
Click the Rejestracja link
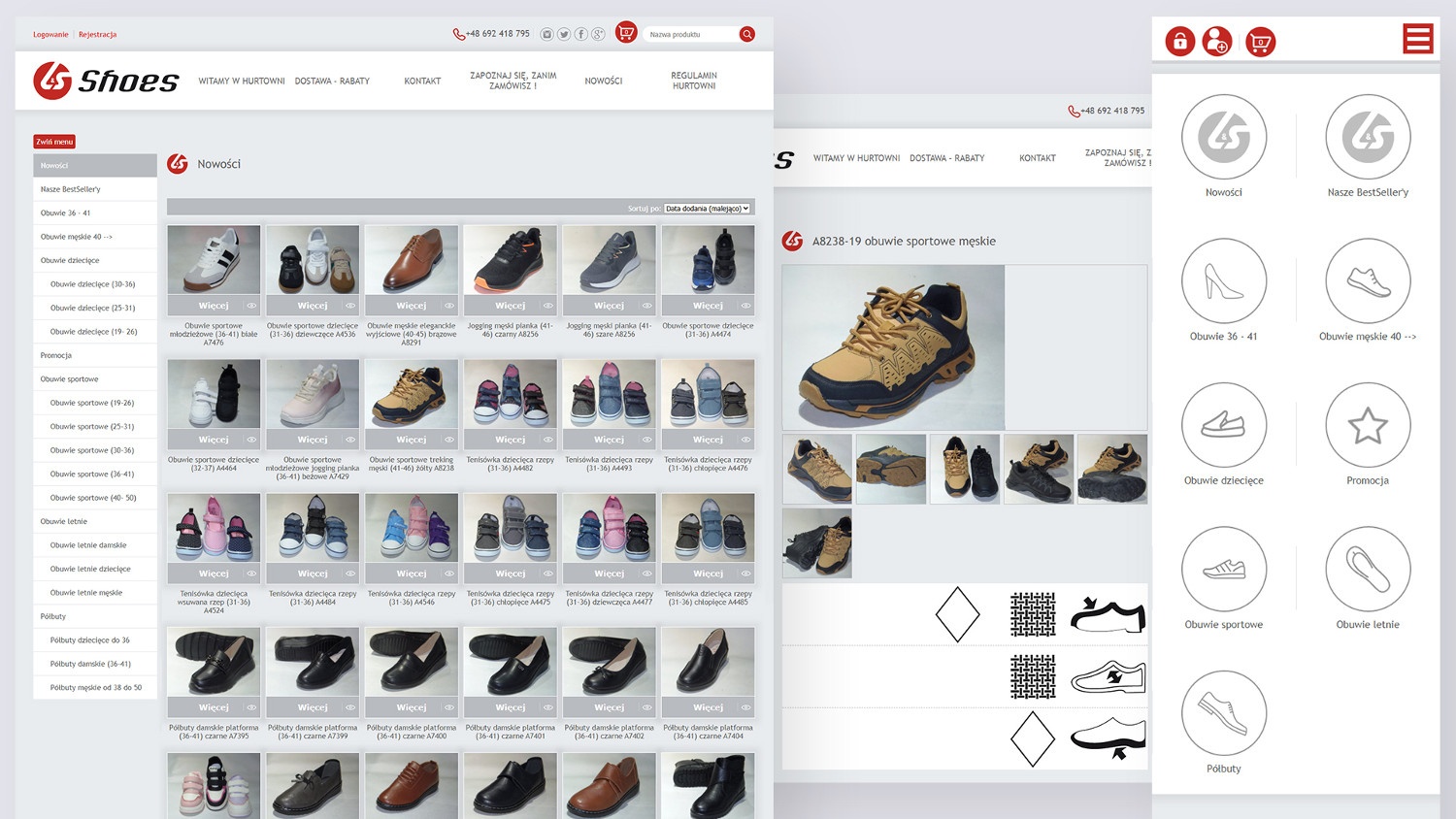click(97, 35)
